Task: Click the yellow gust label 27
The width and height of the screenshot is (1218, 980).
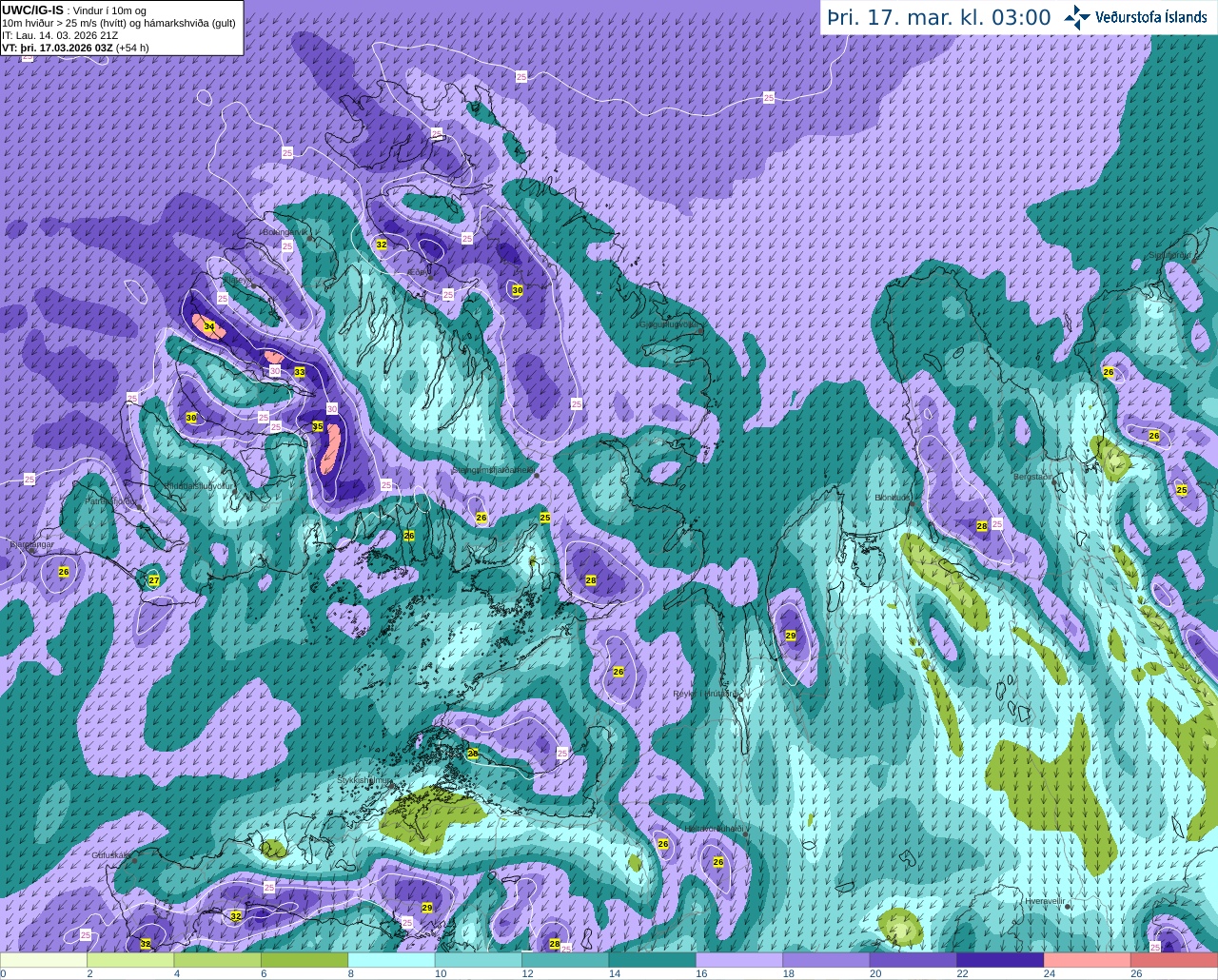Action: click(154, 579)
